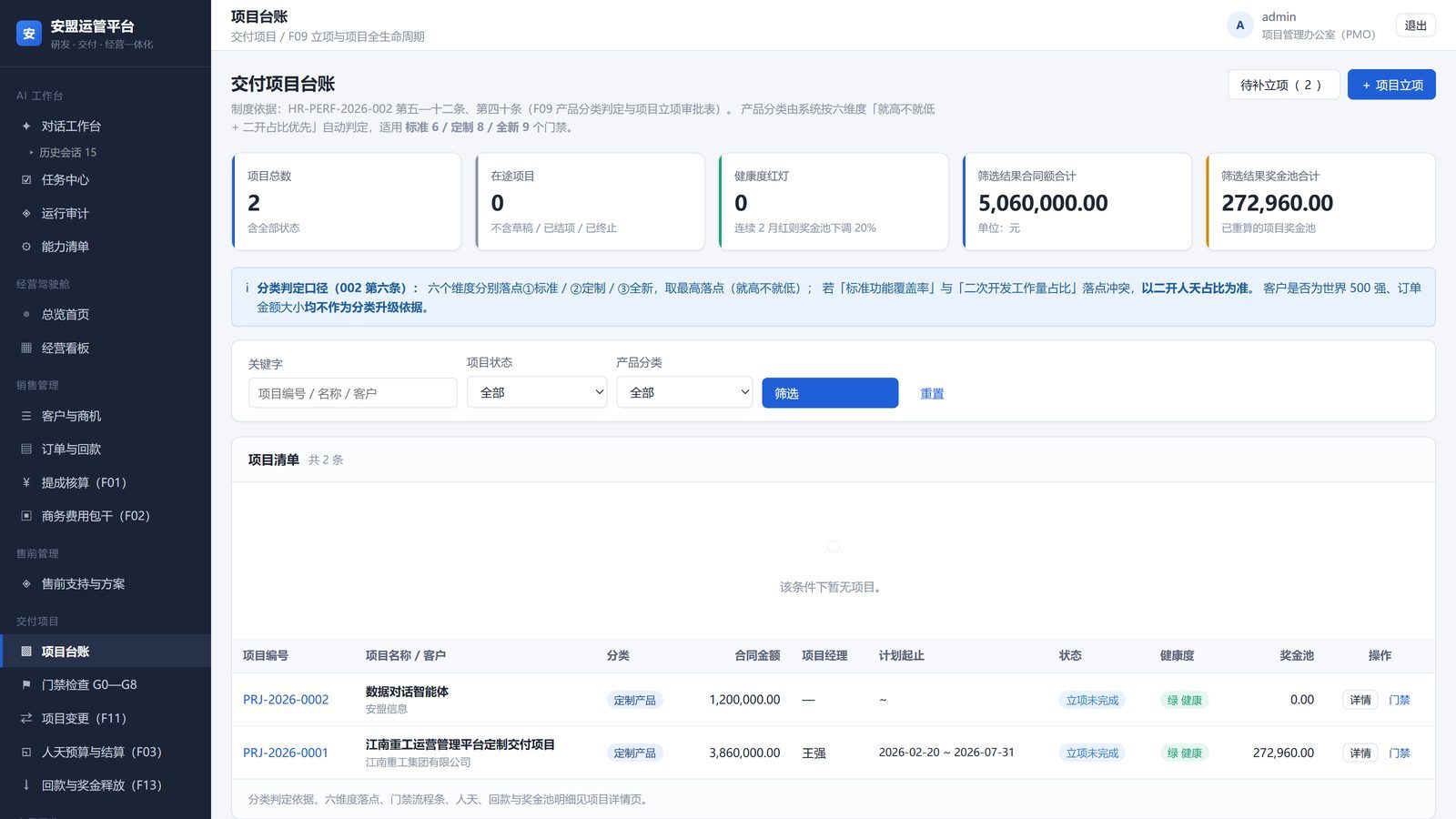
Task: Click the swap-arrows icon beside 项目变更
Action: coord(26,718)
